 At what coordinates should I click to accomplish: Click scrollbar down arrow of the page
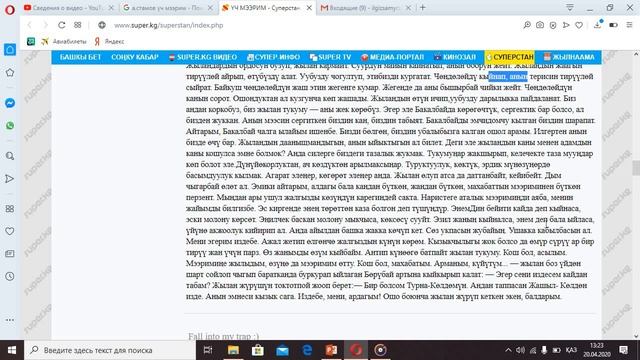(636, 336)
